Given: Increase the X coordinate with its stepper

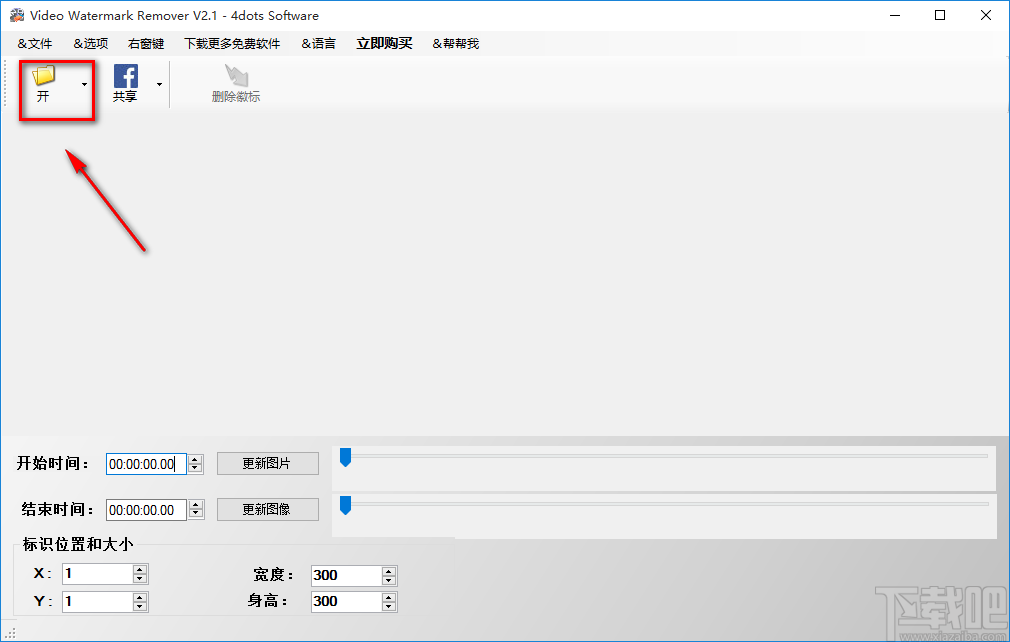Looking at the screenshot, I should point(140,569).
